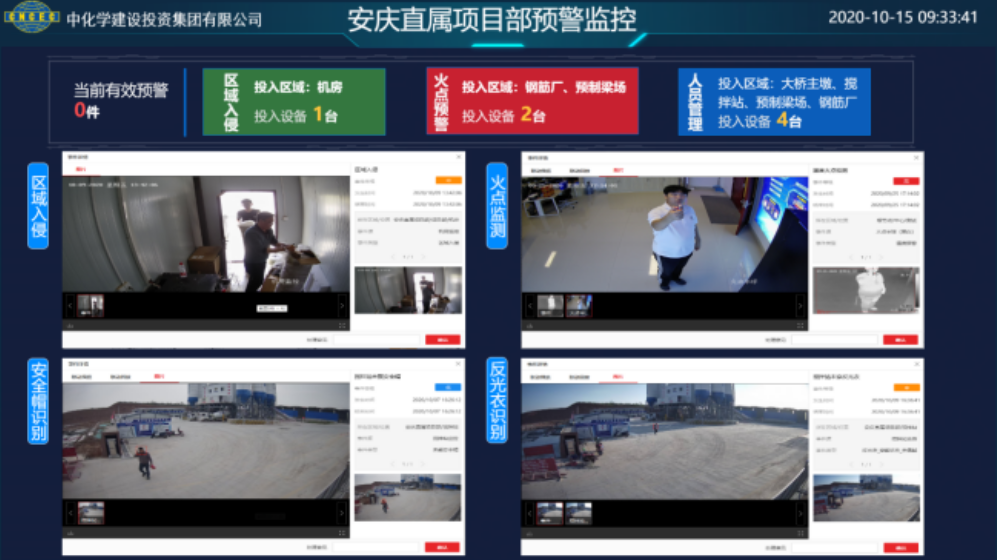Show previous filmstrip image in 区域入侵 panel
Screen dimensions: 997x560
click(70, 306)
